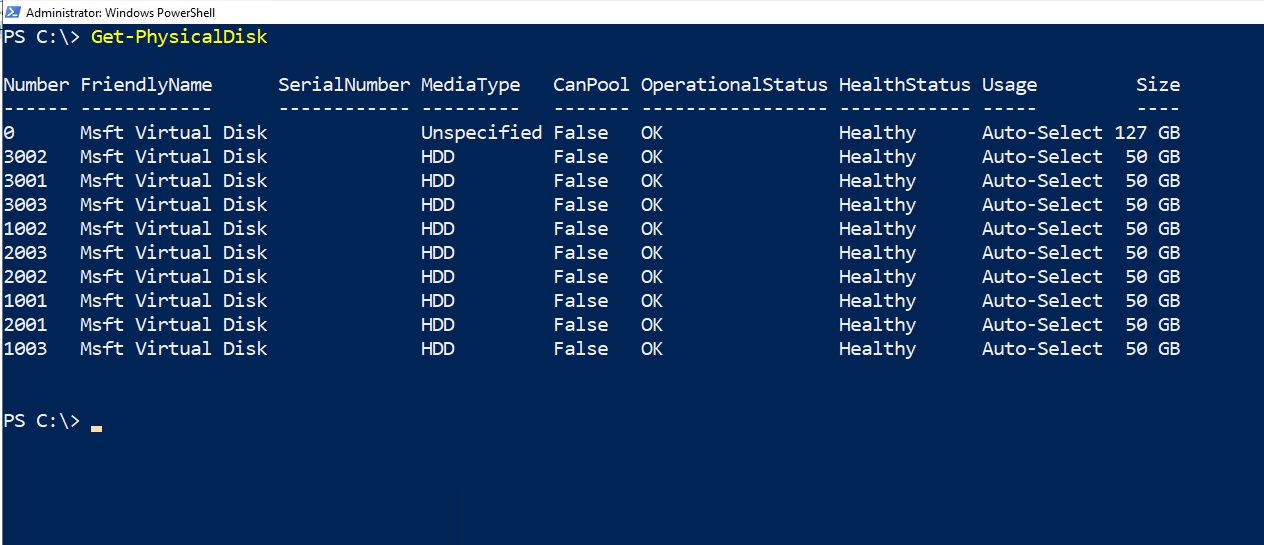
Task: Click the HealthStatus column header
Action: (905, 85)
